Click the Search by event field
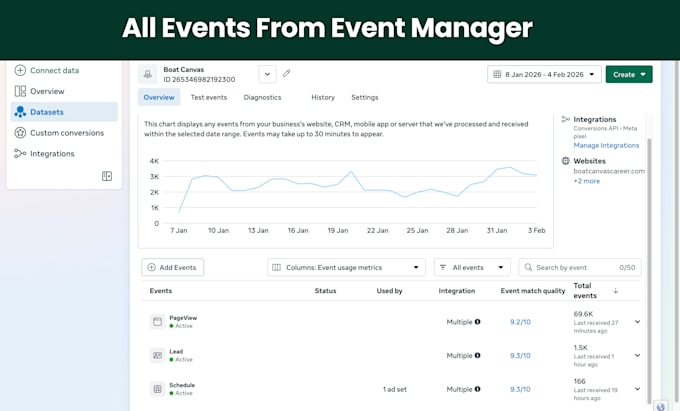 point(580,267)
